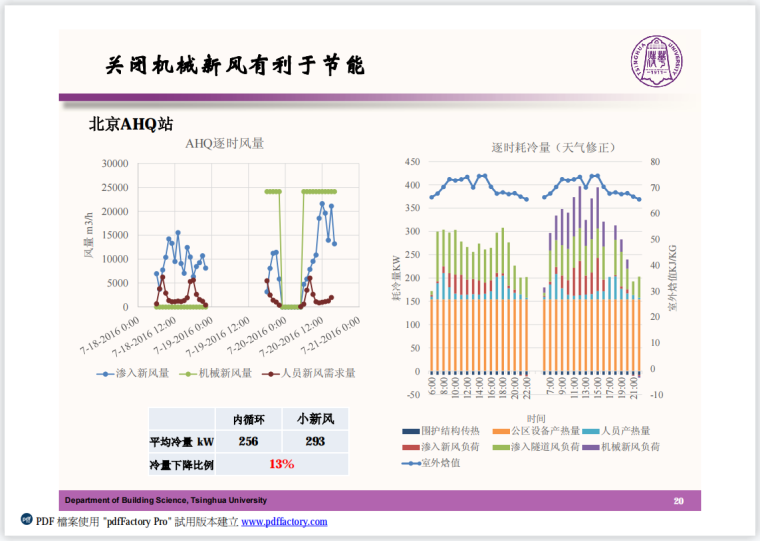760x541 pixels.
Task: Click the 室外焓值 line legend marker
Action: pyautogui.click(x=413, y=463)
